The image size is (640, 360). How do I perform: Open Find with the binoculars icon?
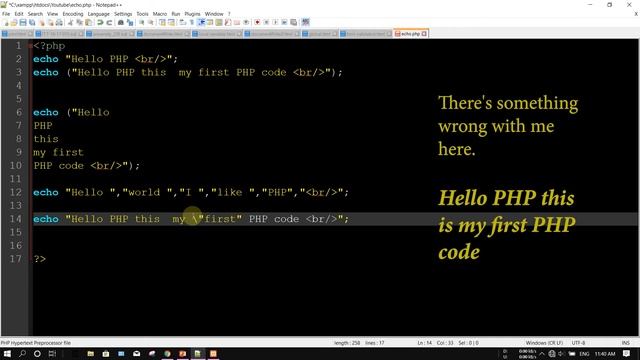pyautogui.click(x=121, y=22)
